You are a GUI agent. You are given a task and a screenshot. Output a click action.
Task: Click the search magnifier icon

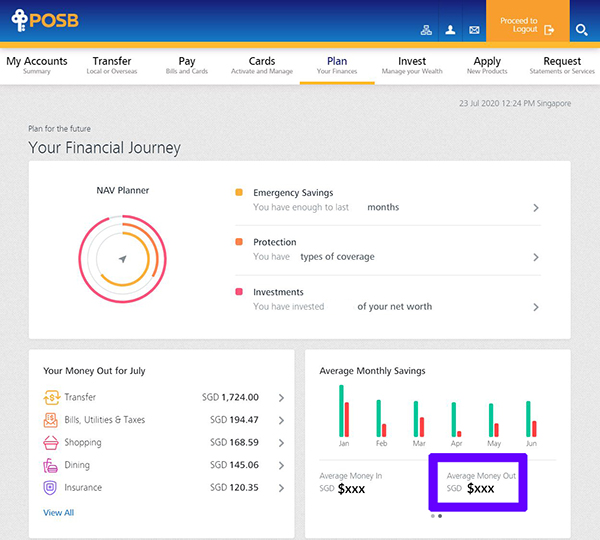pos(582,31)
